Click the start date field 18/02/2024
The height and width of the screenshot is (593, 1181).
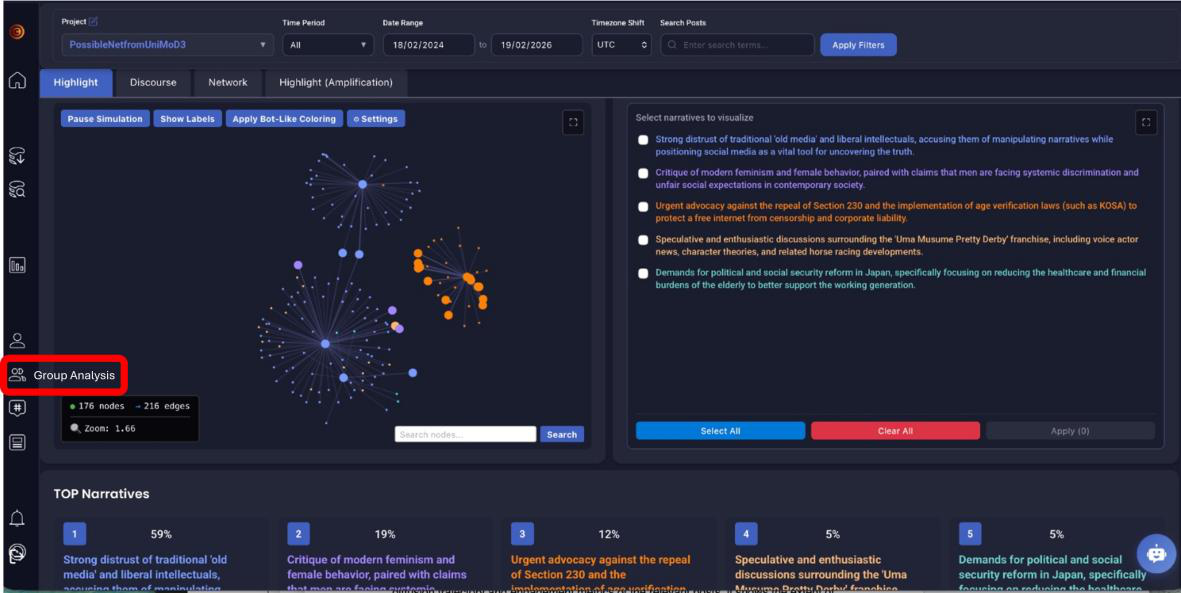coord(429,44)
